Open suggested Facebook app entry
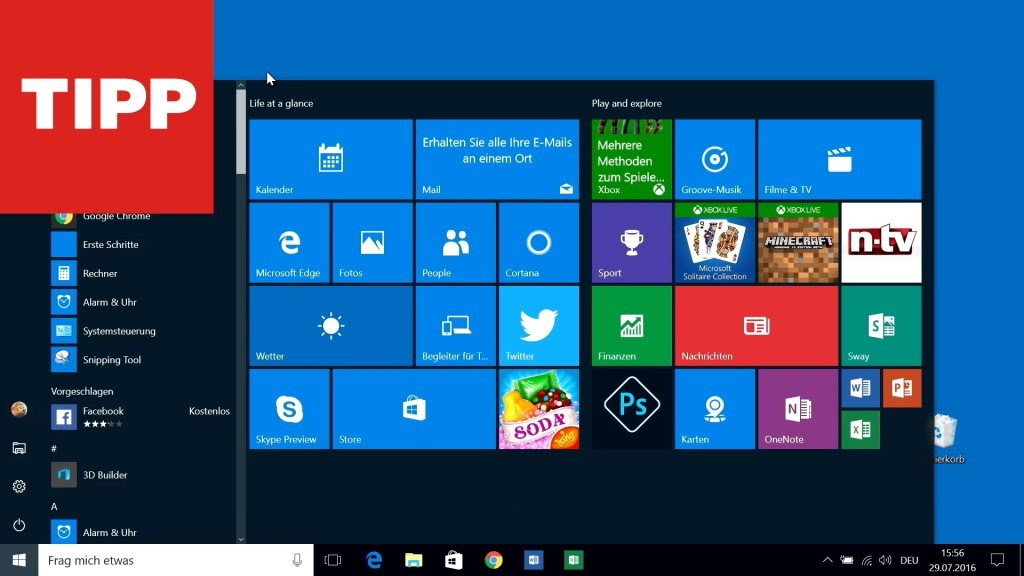The image size is (1024, 576). [x=140, y=417]
